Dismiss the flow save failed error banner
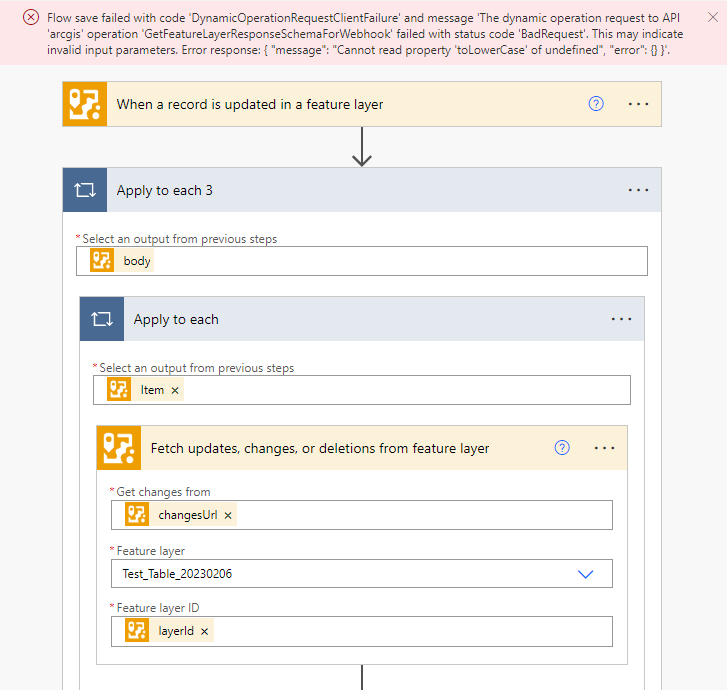Screen dimensions: 727x690 click(713, 17)
